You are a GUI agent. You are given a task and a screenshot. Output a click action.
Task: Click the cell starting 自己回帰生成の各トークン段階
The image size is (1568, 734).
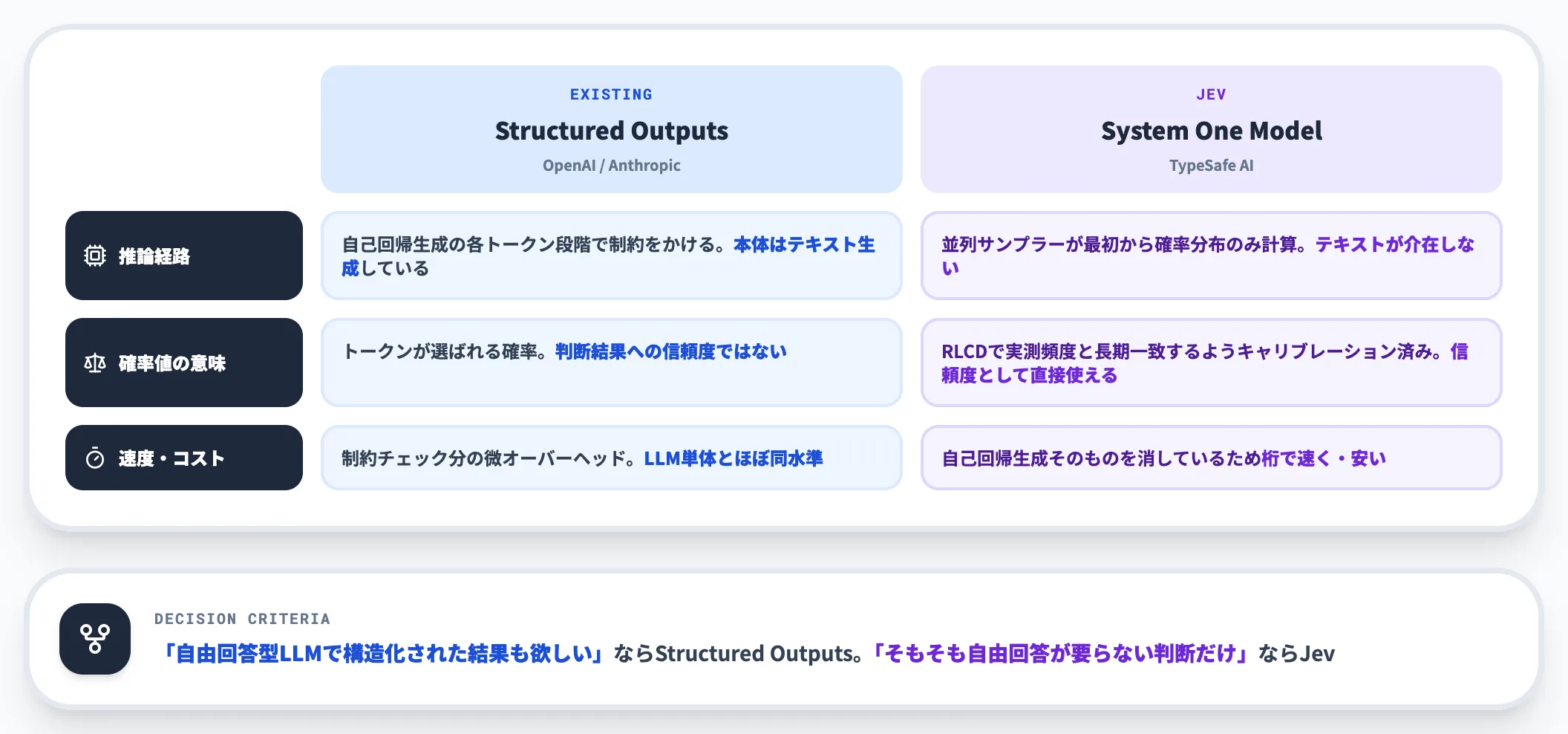coord(612,256)
